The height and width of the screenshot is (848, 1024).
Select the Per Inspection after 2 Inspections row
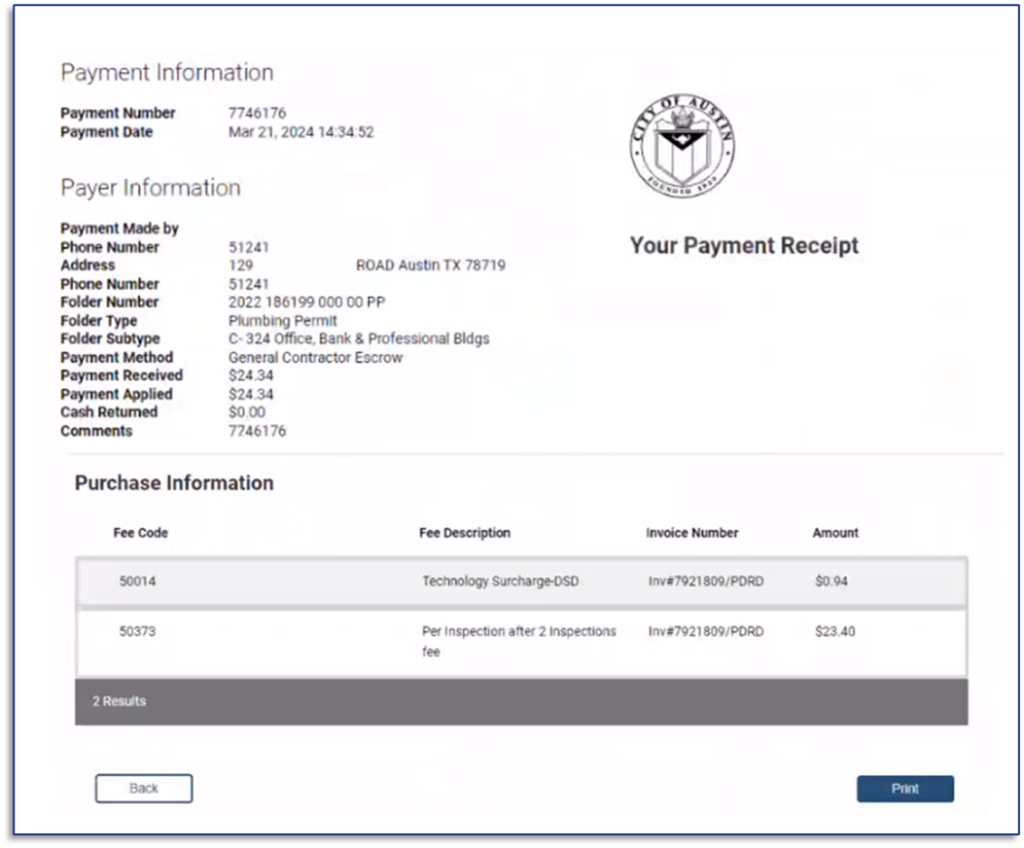tap(520, 640)
